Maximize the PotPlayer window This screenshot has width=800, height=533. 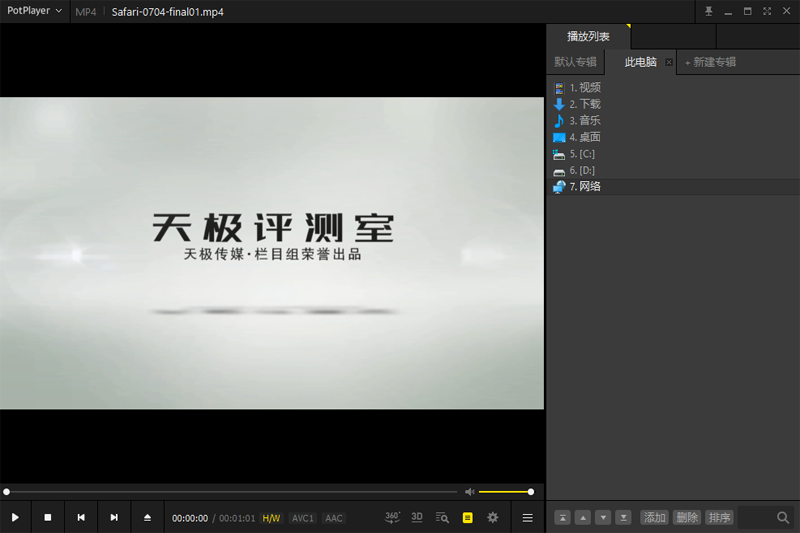pyautogui.click(x=747, y=11)
